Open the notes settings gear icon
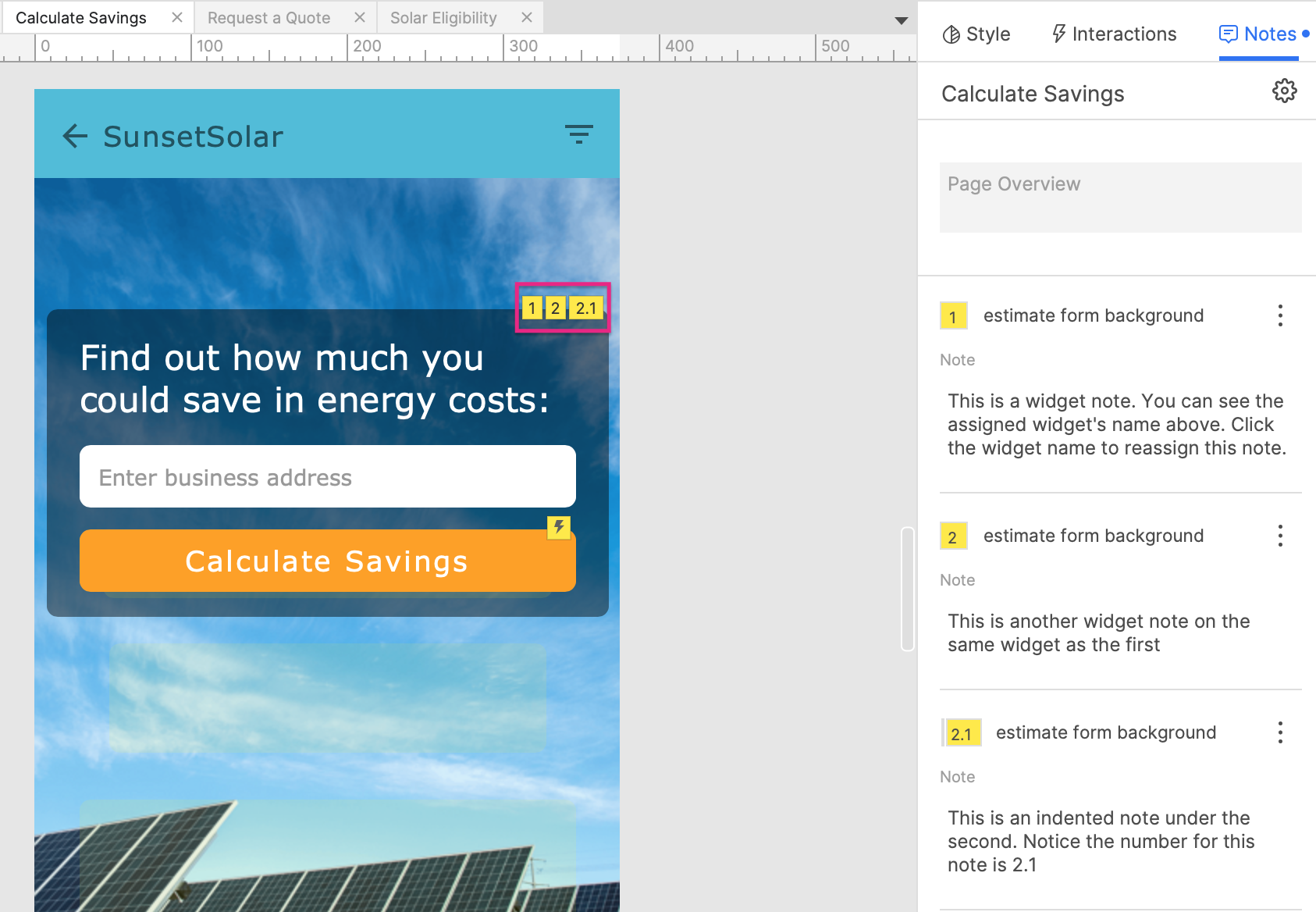The width and height of the screenshot is (1316, 912). pyautogui.click(x=1284, y=91)
